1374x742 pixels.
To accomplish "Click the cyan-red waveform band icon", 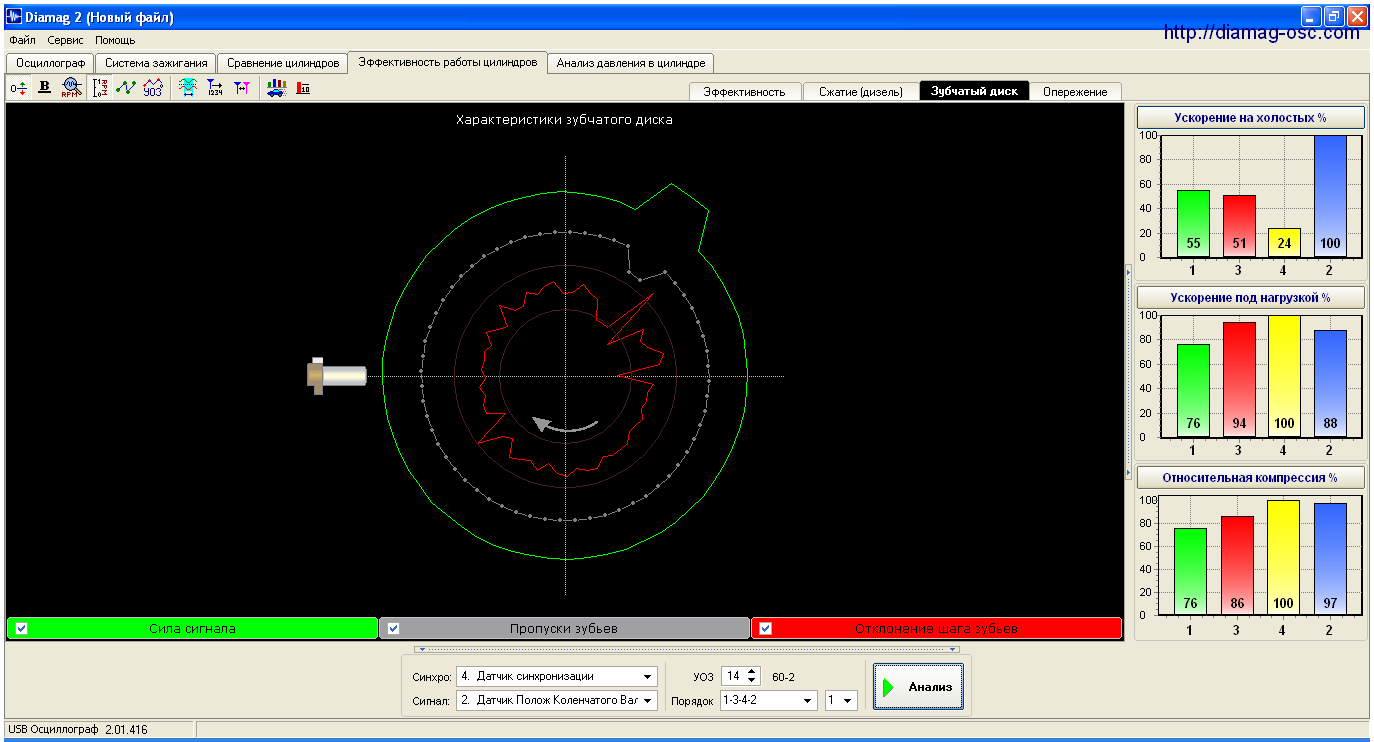I will [x=188, y=88].
